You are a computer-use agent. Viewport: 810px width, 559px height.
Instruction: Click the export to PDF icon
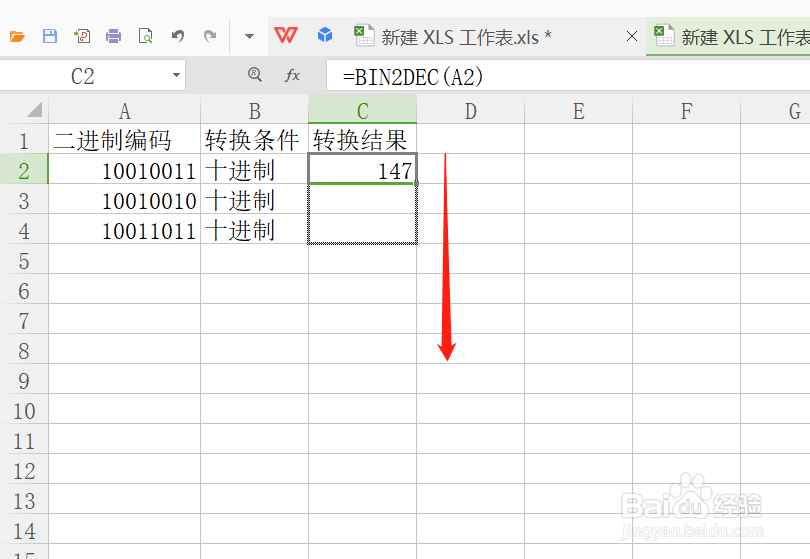click(82, 36)
